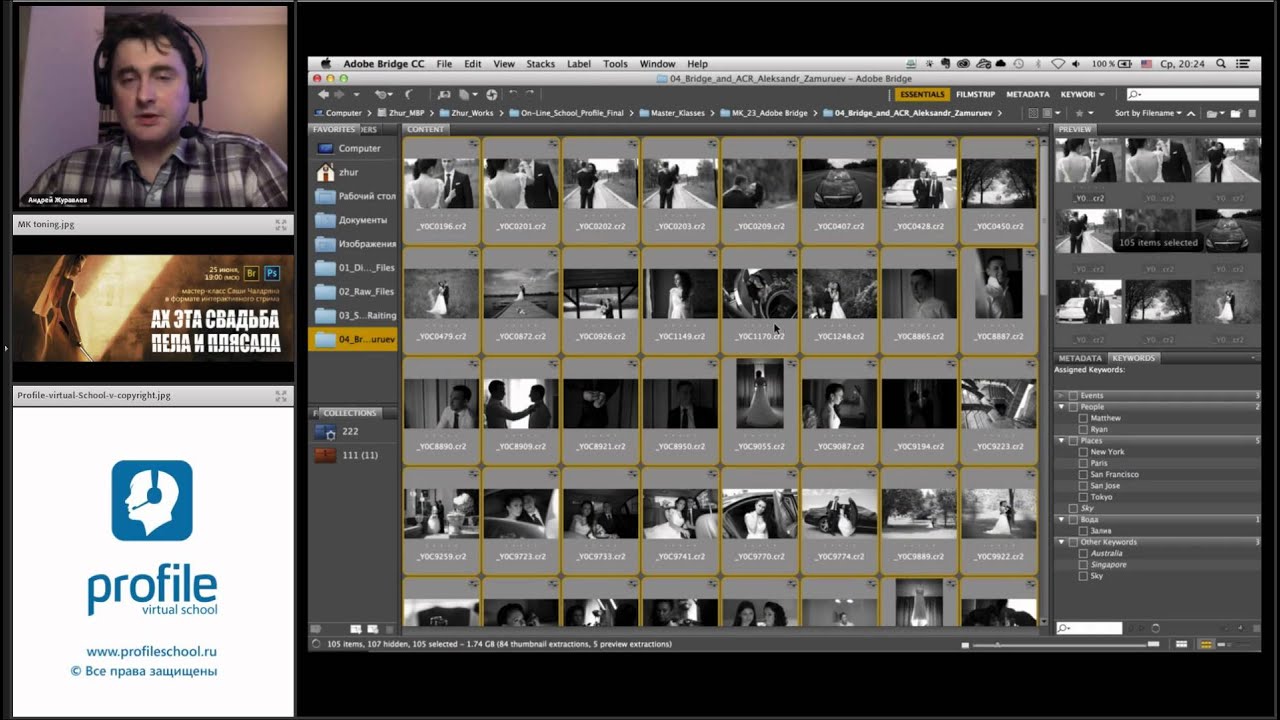Screen dimensions: 1280x720
Task: Go to MK_23_Adobe Bridge in path bar
Action: pyautogui.click(x=769, y=113)
